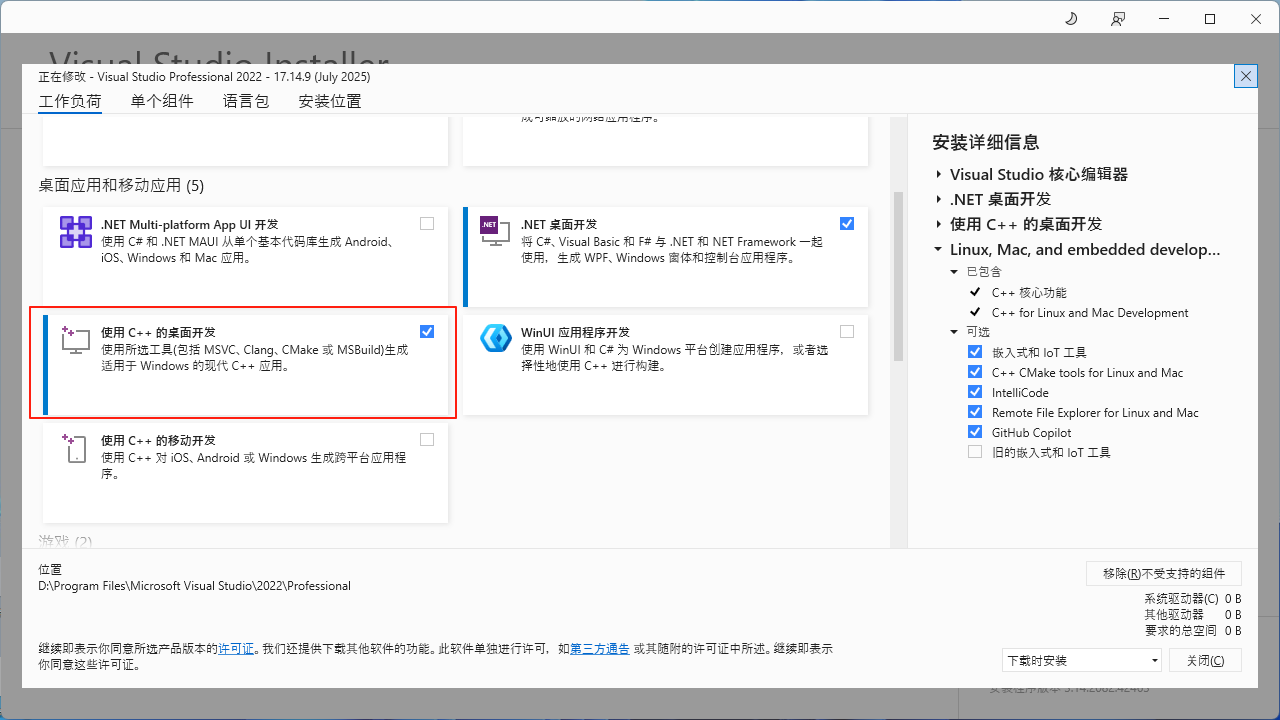This screenshot has width=1280, height=720.
Task: Switch to the 单个组件 tab
Action: tap(162, 100)
